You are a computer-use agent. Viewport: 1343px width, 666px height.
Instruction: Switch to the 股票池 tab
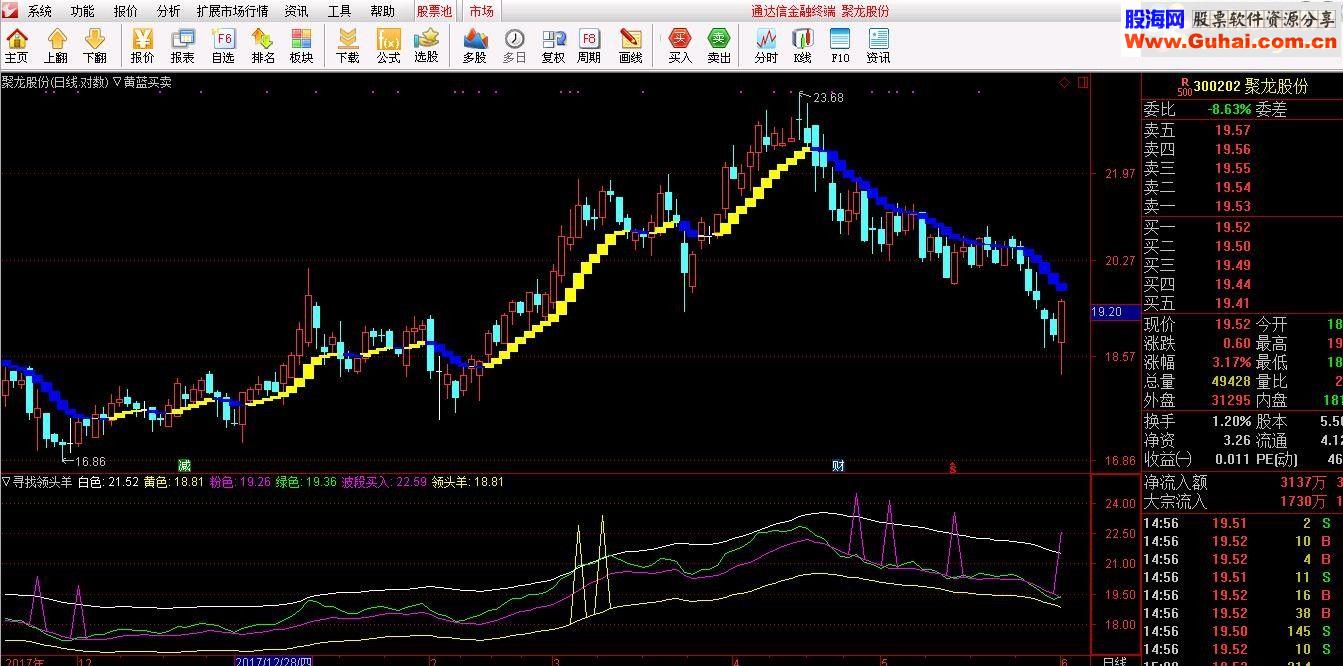(x=435, y=12)
